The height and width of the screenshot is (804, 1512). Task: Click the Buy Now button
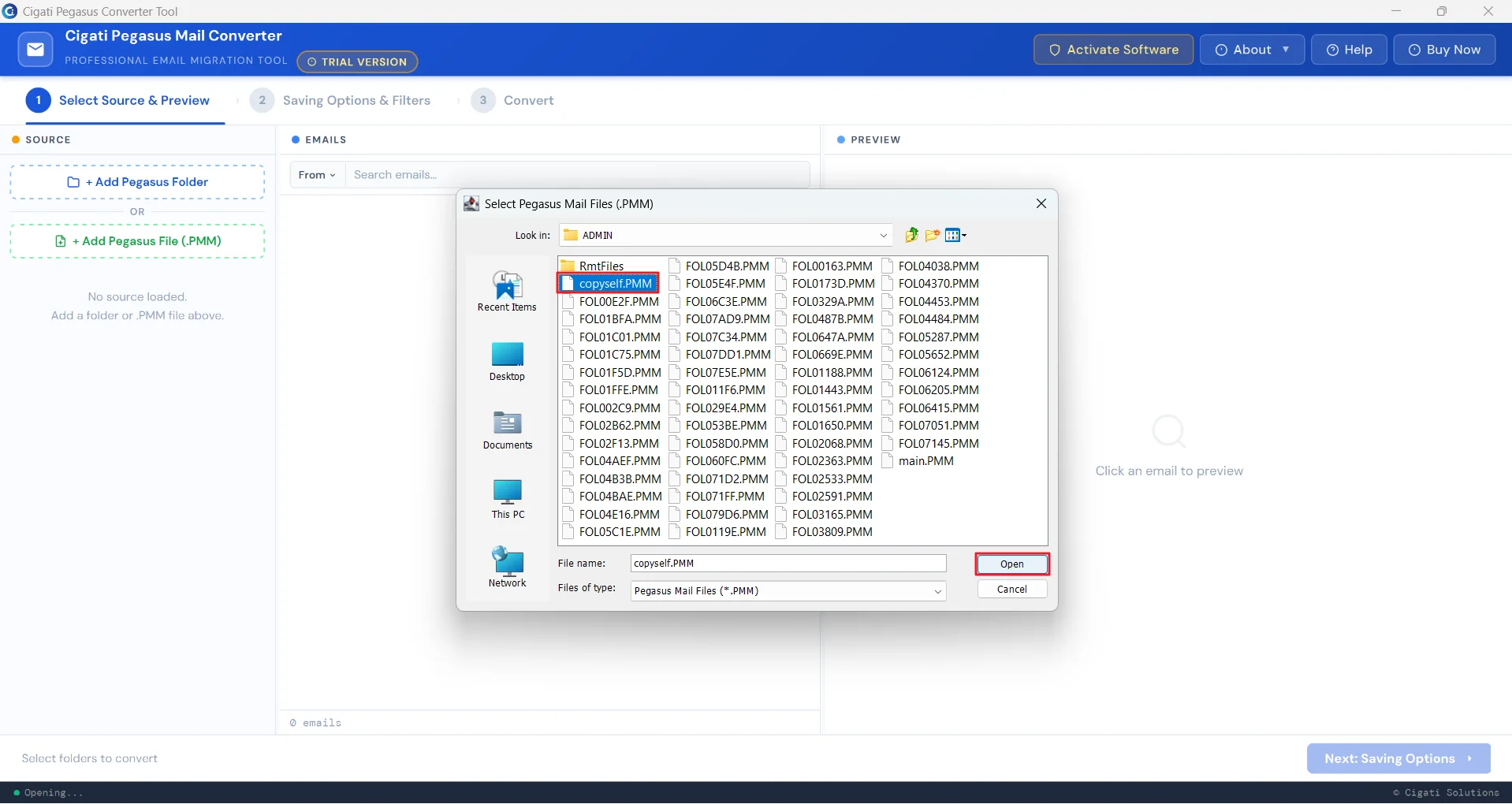pyautogui.click(x=1444, y=50)
